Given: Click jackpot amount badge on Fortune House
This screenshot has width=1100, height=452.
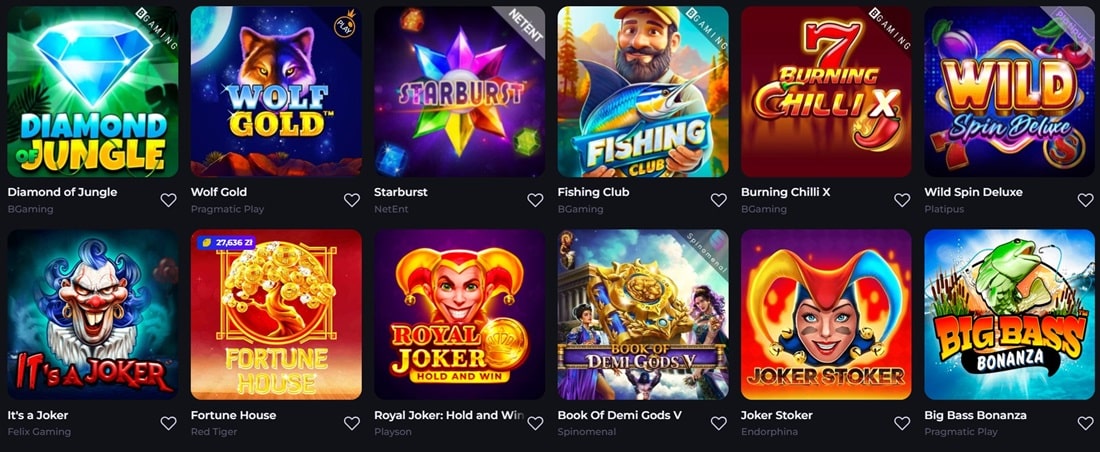Looking at the screenshot, I should point(228,242).
